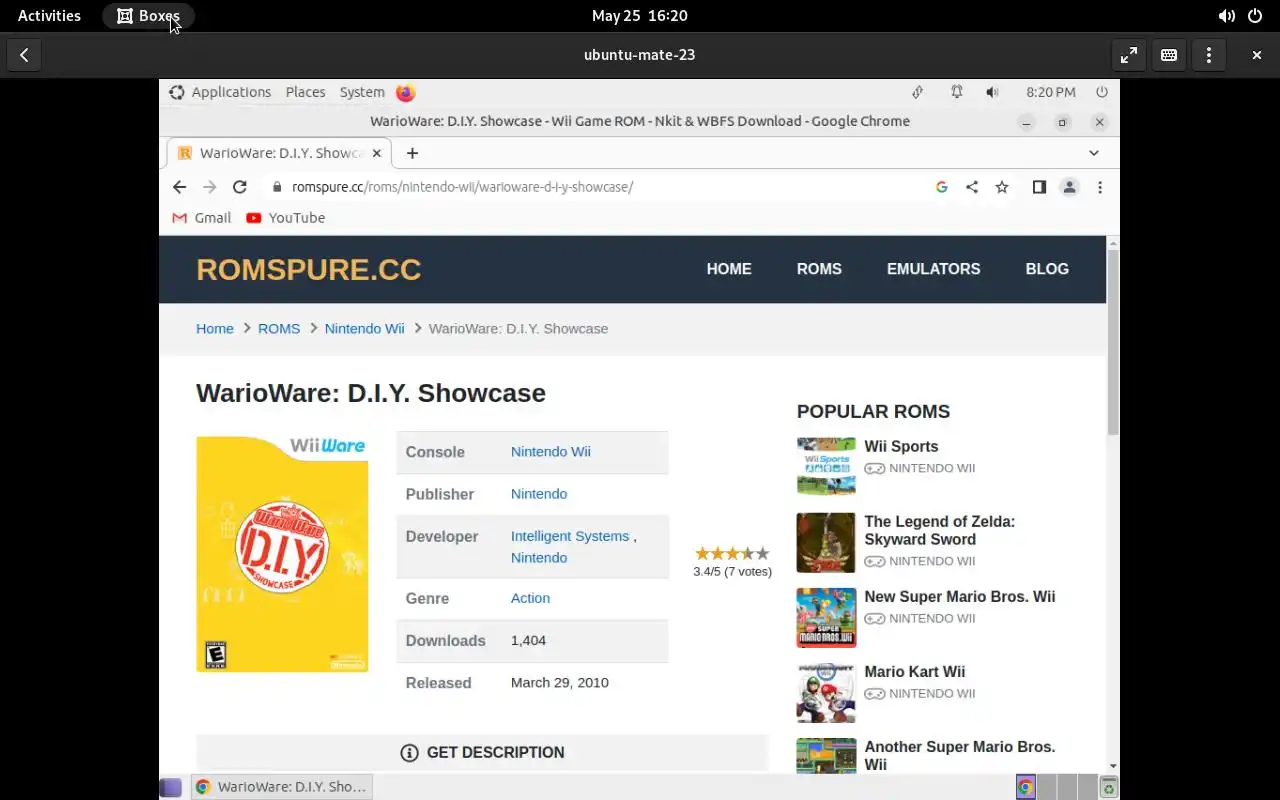Open MATE Places menu
This screenshot has height=800, width=1280.
point(305,92)
